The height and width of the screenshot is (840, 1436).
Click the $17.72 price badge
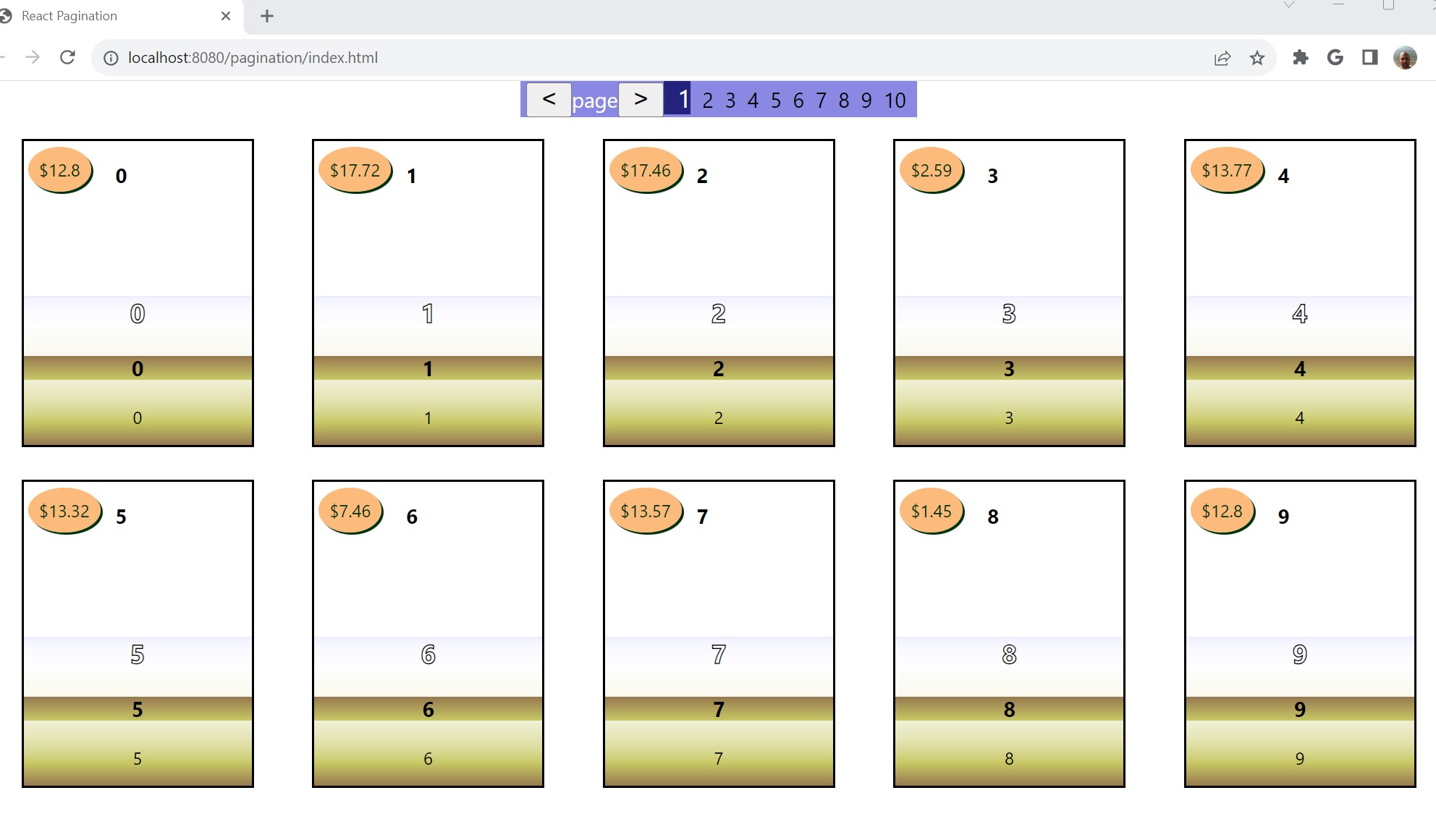coord(355,171)
